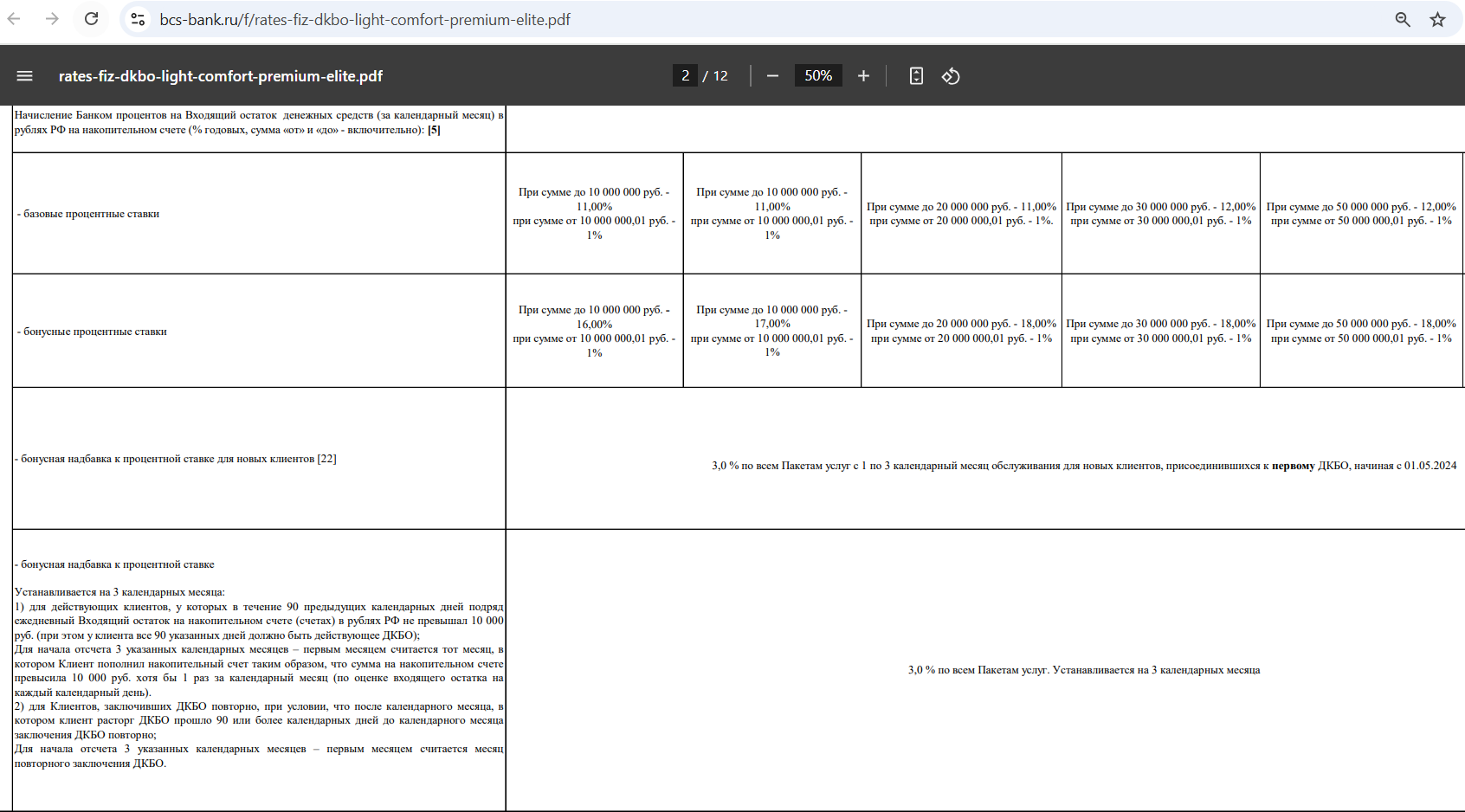Image resolution: width=1465 pixels, height=812 pixels.
Task: Go back to the previous page
Action: tap(14, 19)
